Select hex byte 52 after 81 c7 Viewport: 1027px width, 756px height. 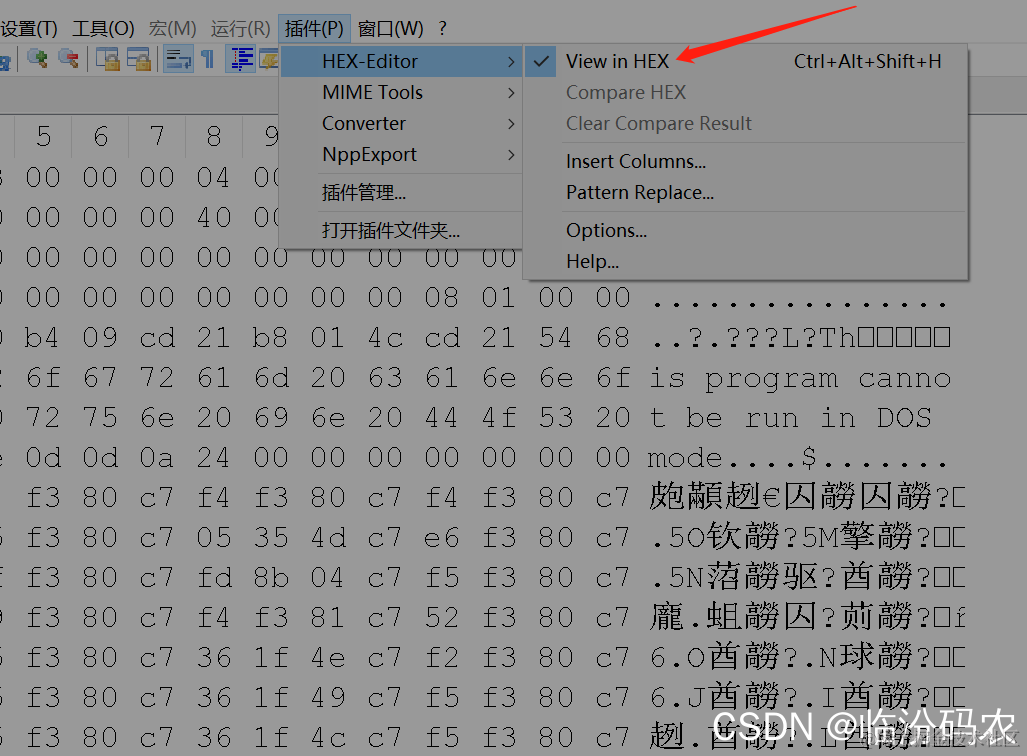point(441,618)
